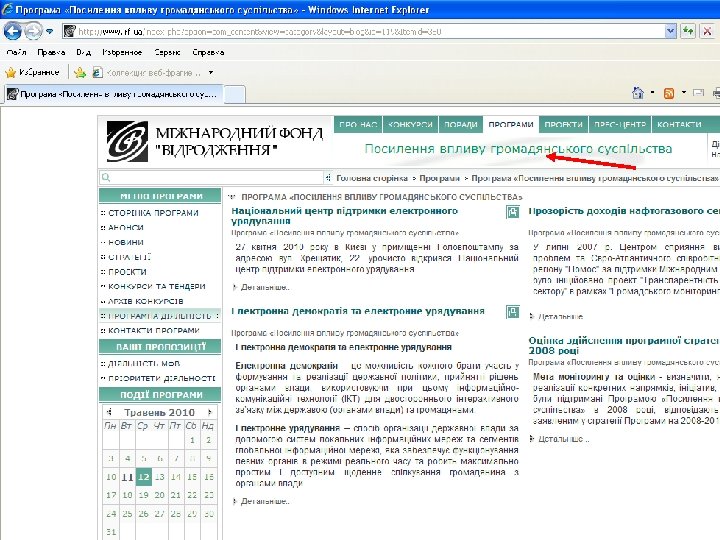The height and width of the screenshot is (540, 720).
Task: Go to previous month in calendar
Action: coord(109,412)
